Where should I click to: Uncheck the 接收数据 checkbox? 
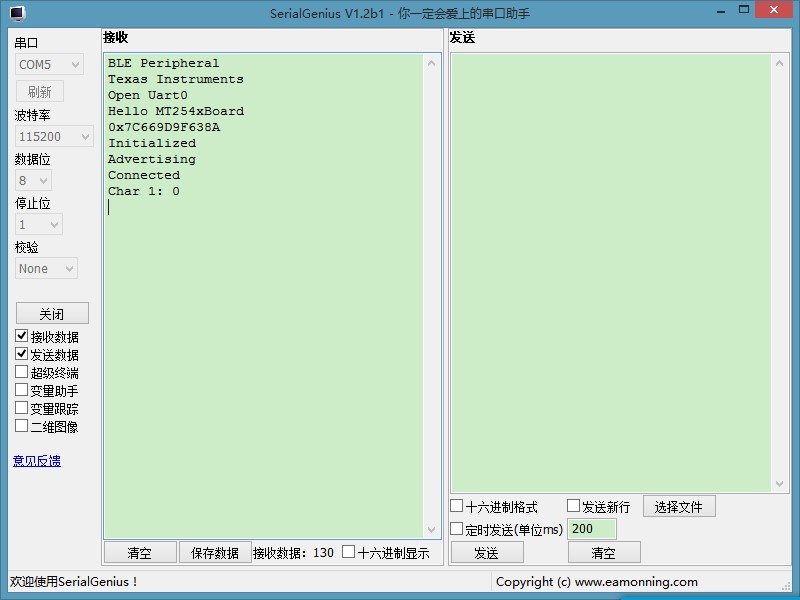[x=21, y=336]
